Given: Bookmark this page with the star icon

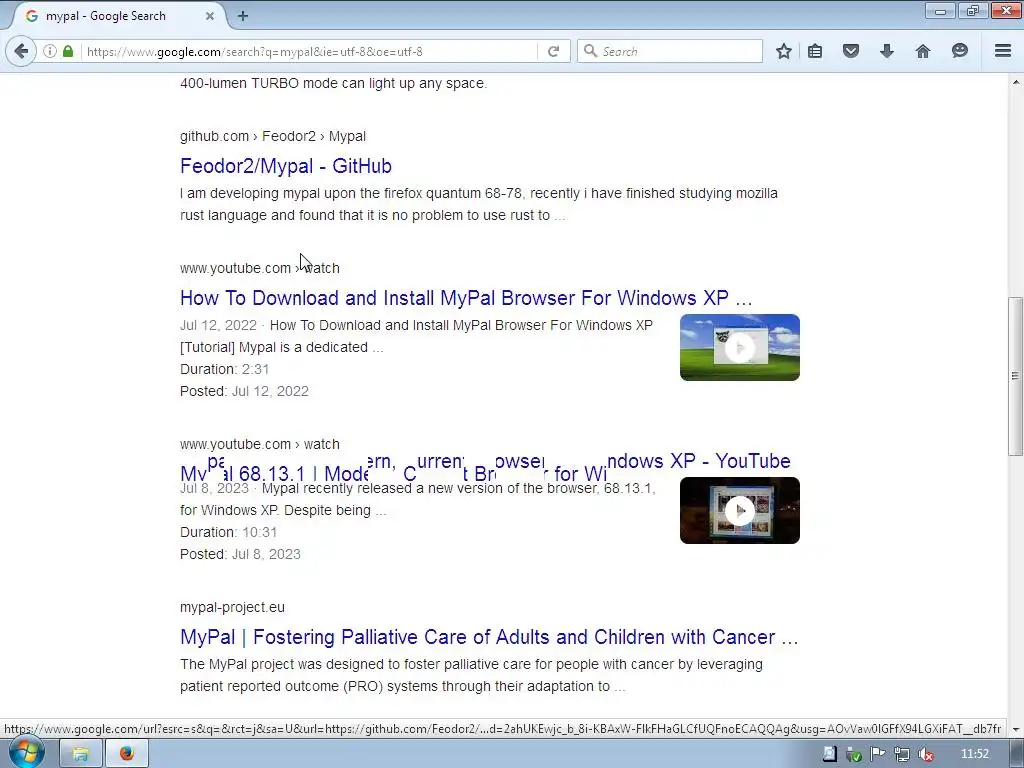Looking at the screenshot, I should click(x=784, y=51).
